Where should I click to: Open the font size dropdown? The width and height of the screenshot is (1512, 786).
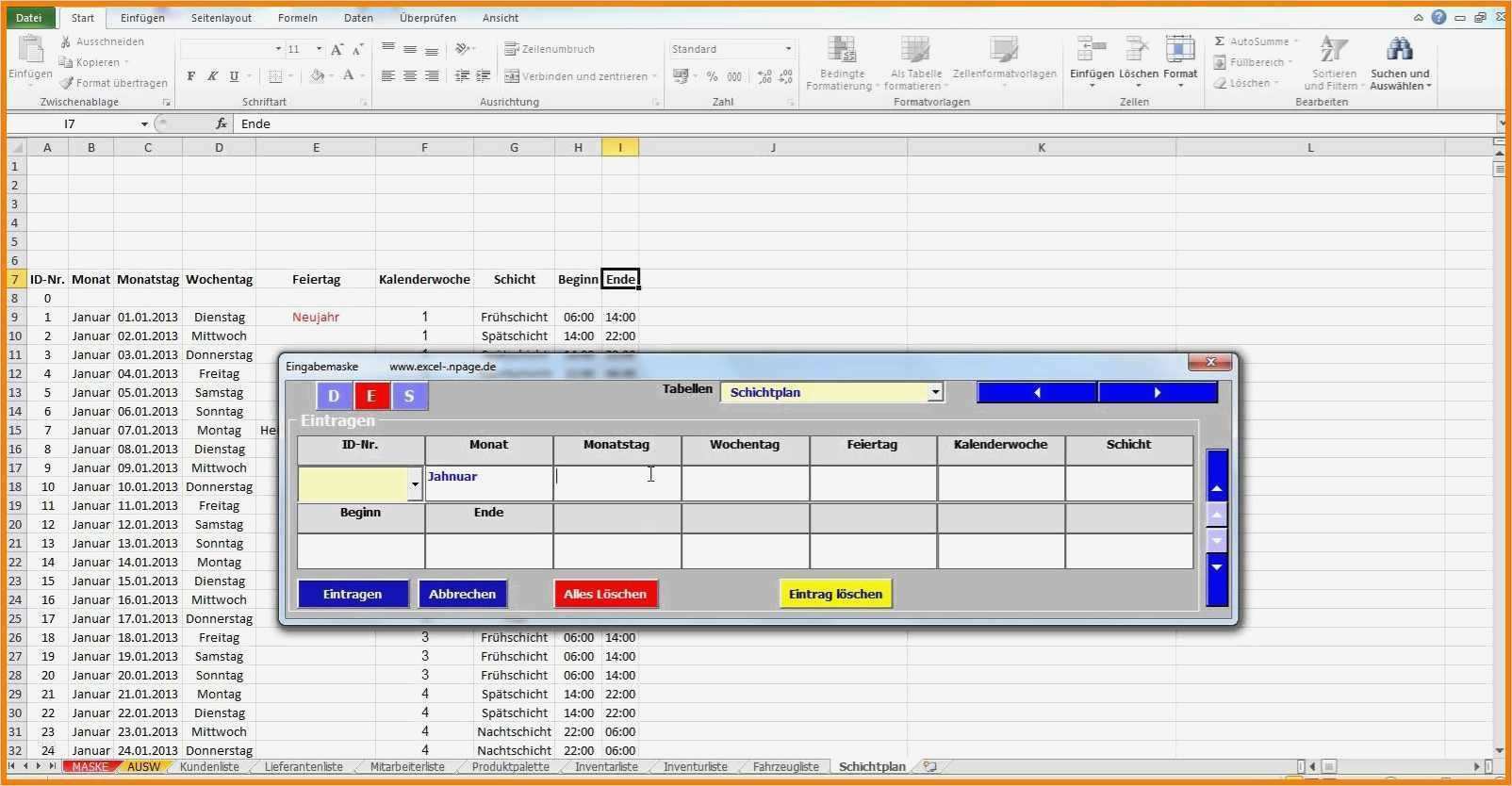coord(319,49)
